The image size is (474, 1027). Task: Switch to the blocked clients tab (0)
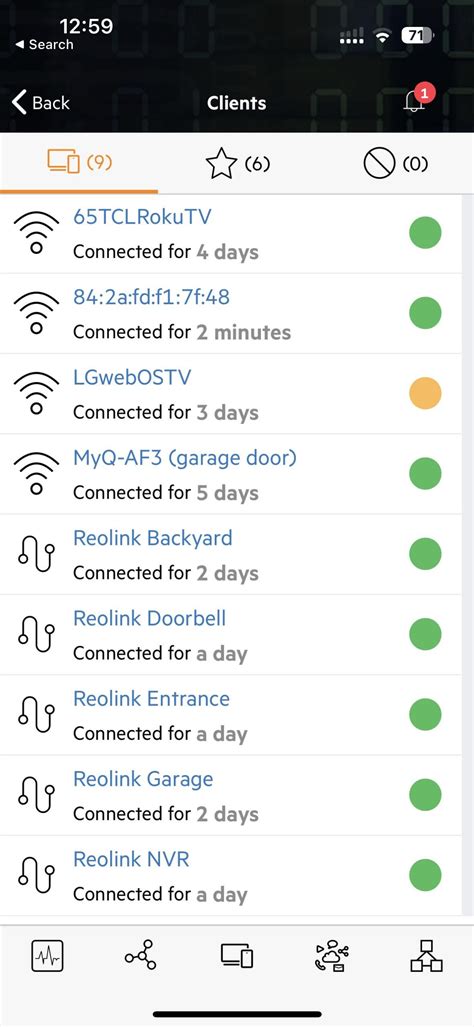[395, 164]
